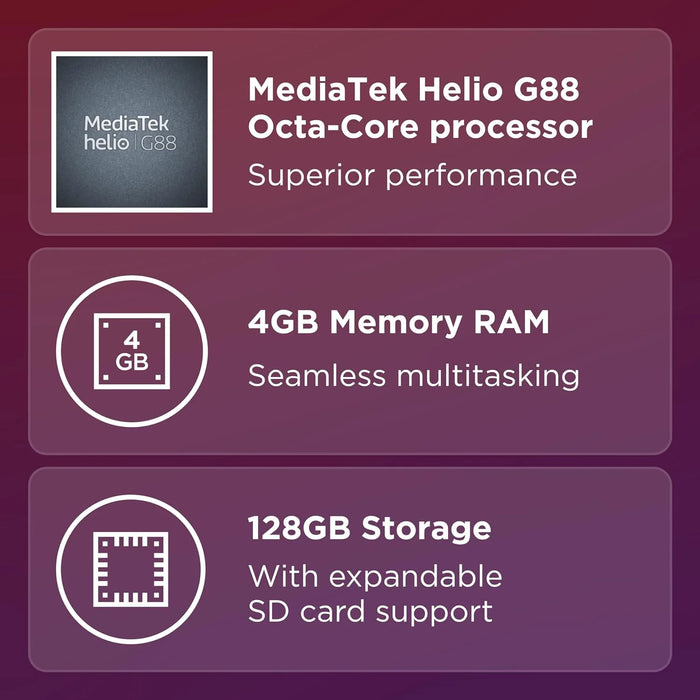Click the "G88" text on the chip image

[158, 142]
